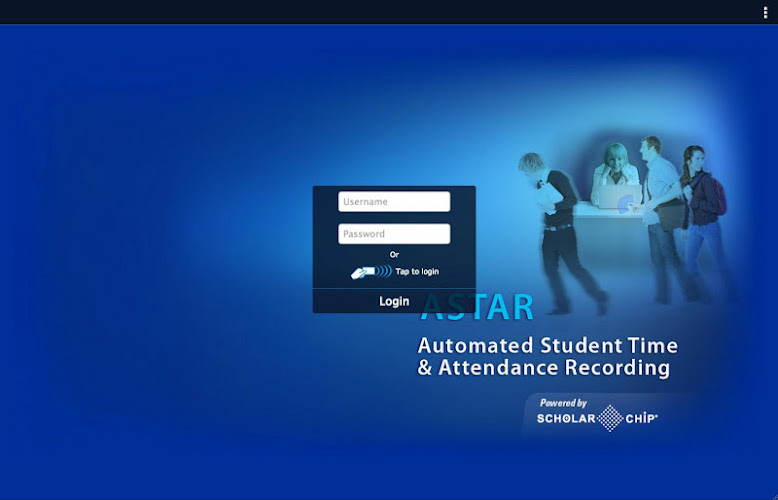Click the "& Attendance Recording" text
Screen dimensions: 778x500
[x=544, y=368]
